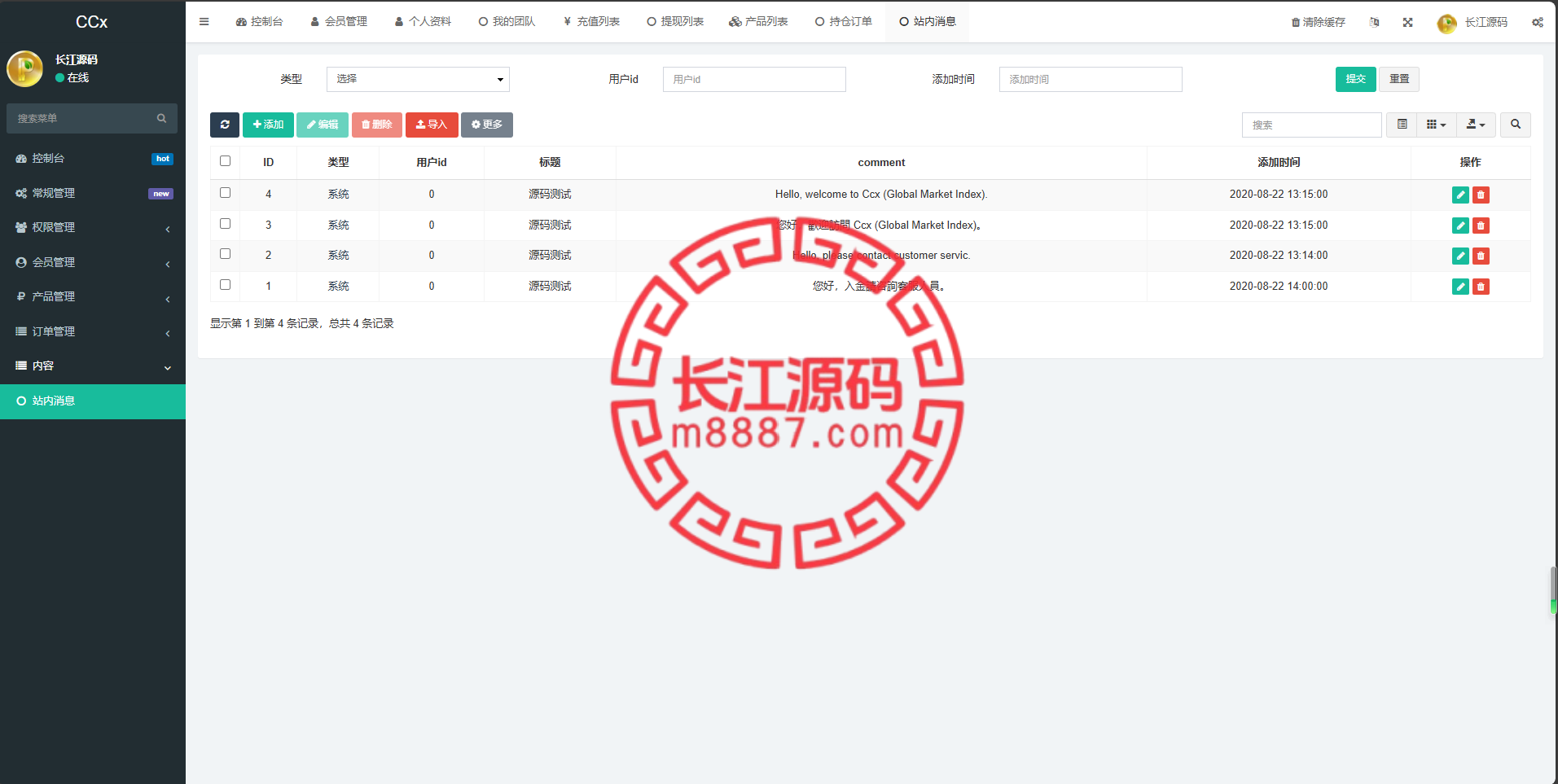Screen dimensions: 1558x784
Task: Click the refresh table button
Action: point(225,125)
